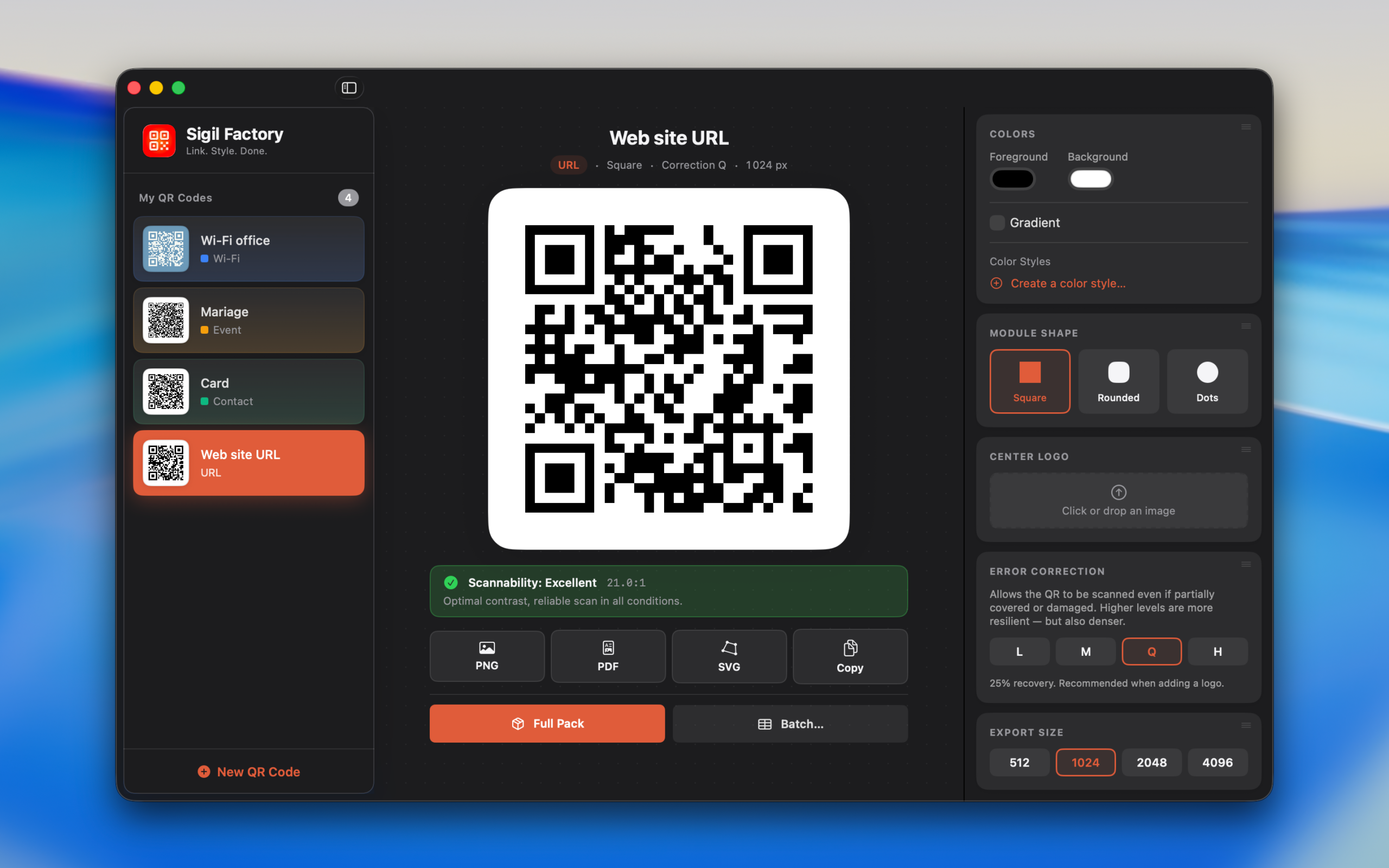
Task: Select the Web site URL QR code
Action: pos(249,463)
